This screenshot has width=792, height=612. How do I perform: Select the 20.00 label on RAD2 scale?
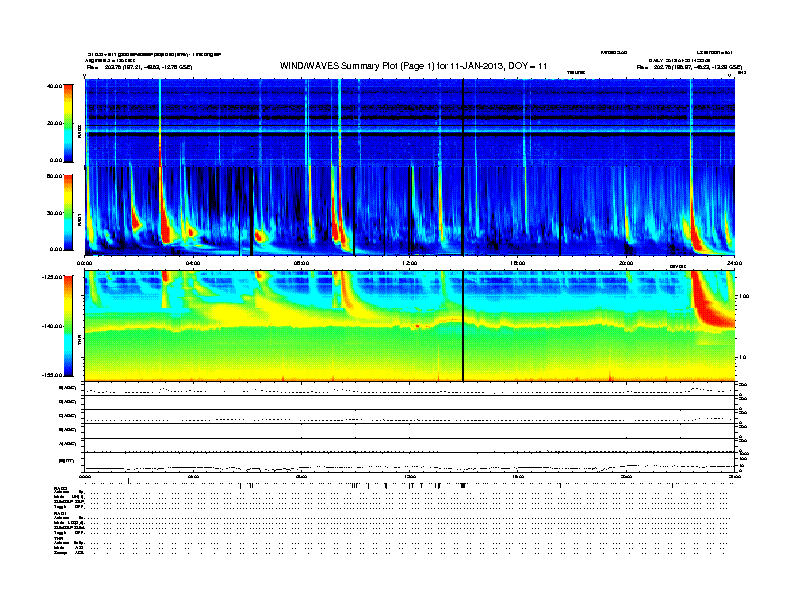click(54, 123)
